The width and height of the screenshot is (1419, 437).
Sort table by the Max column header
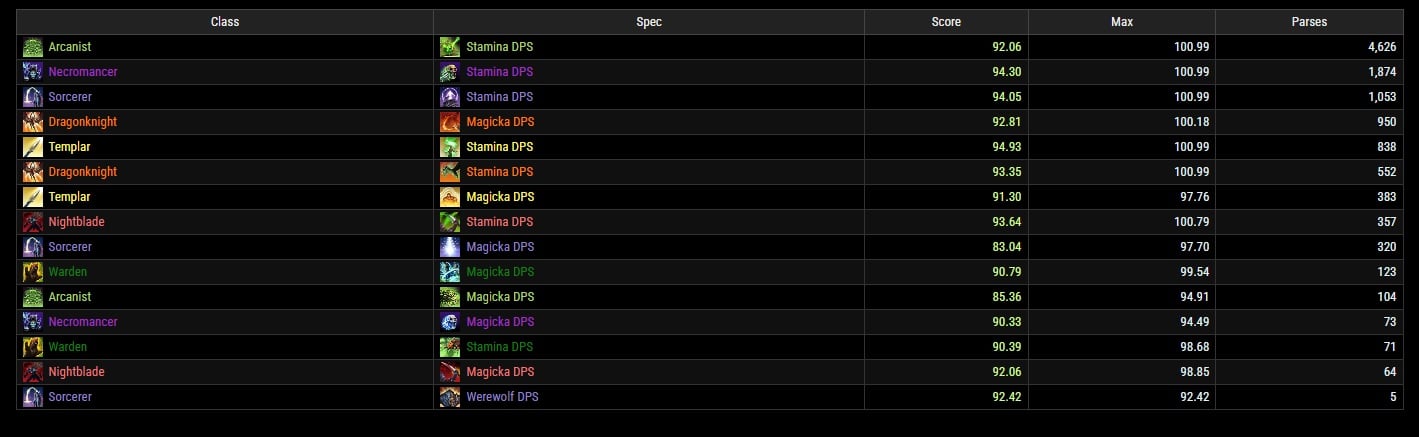pos(1122,22)
